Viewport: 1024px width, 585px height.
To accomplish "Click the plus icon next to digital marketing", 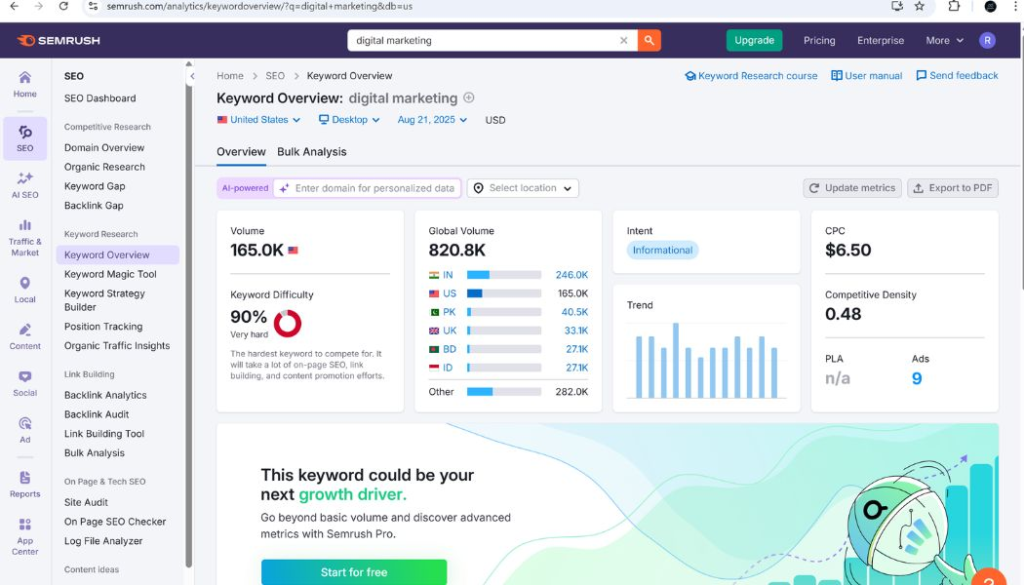I will (469, 98).
